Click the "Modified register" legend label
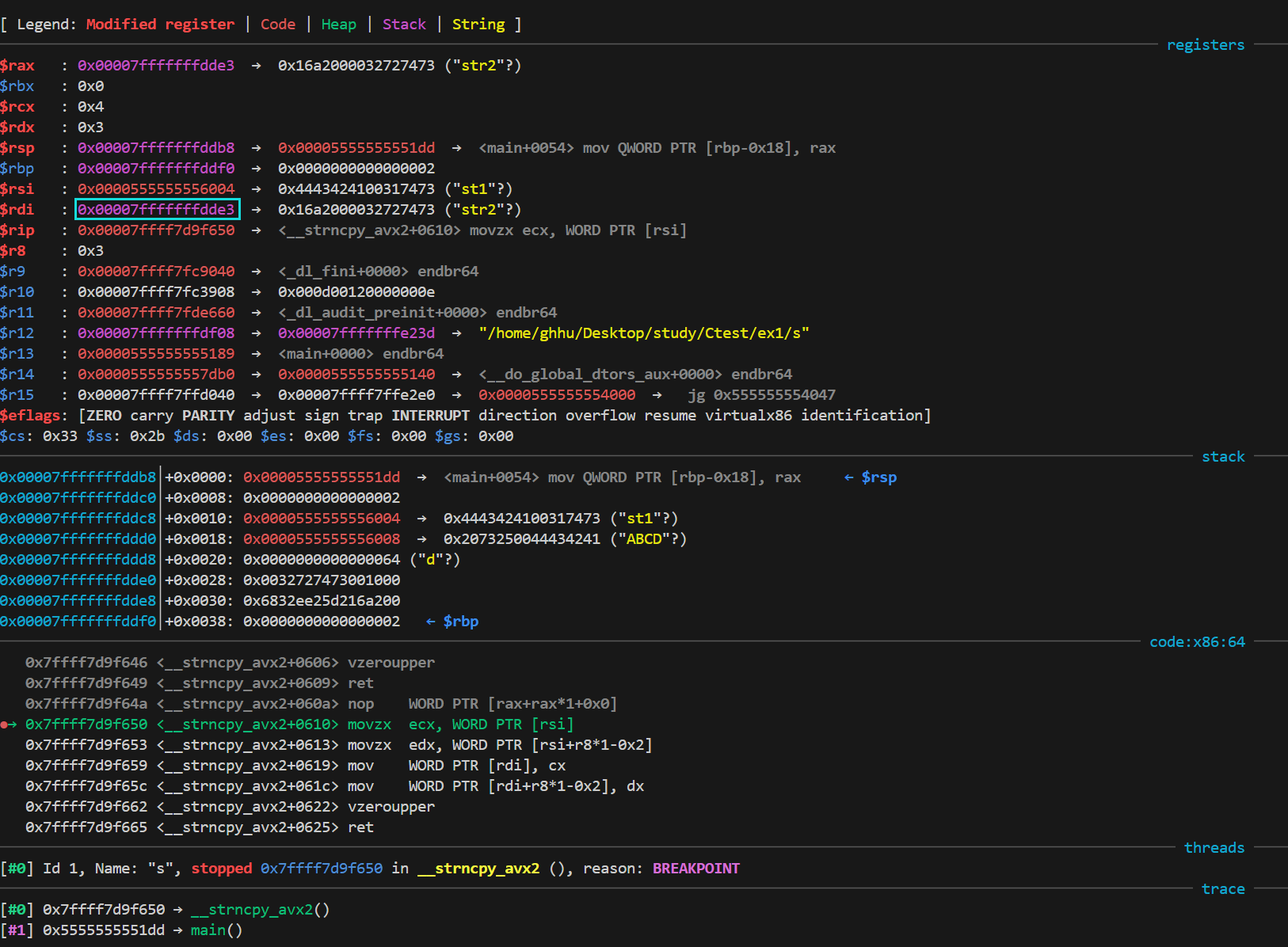This screenshot has height=947, width=1288. [160, 25]
